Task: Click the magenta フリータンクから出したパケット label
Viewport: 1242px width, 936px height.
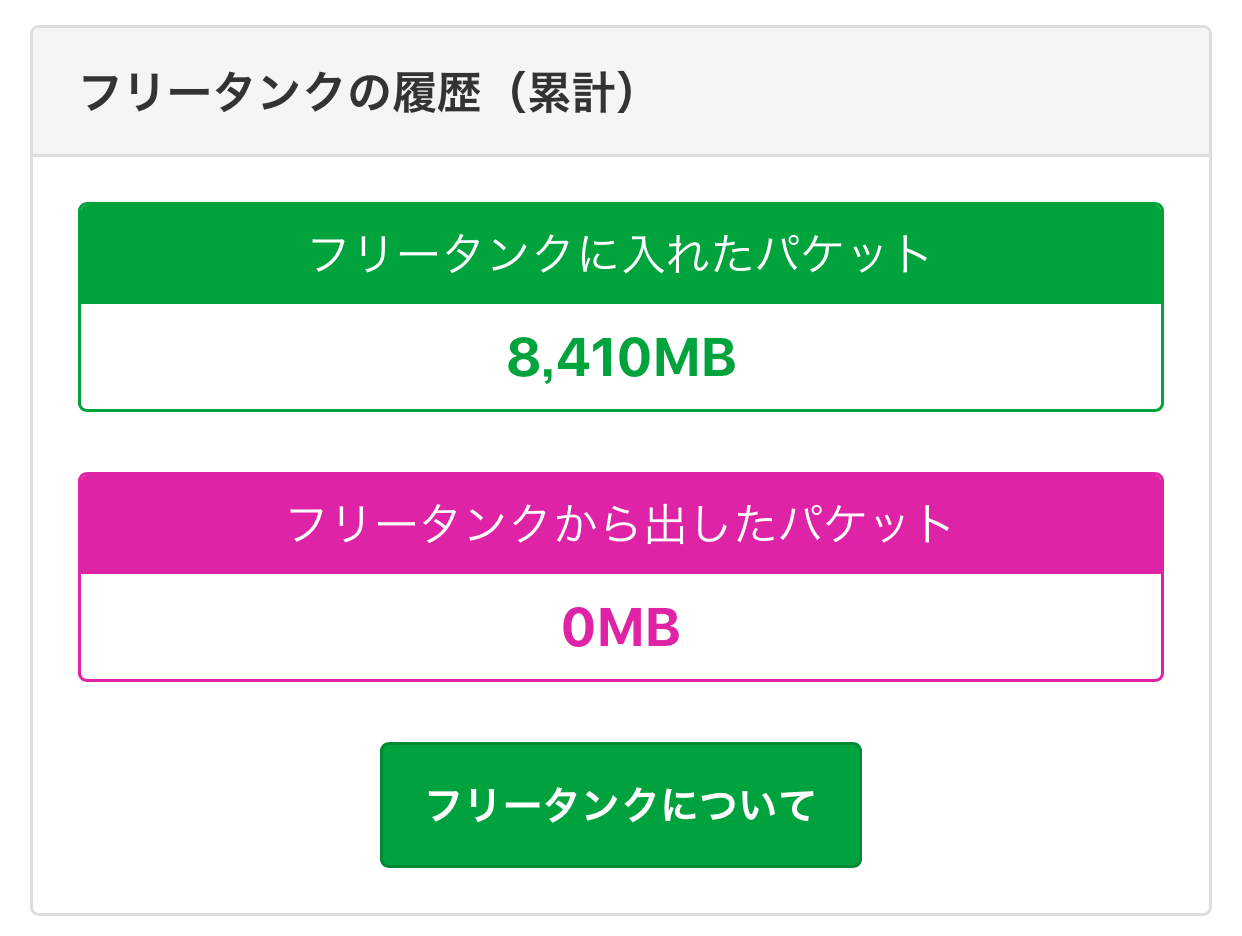Action: pos(620,524)
